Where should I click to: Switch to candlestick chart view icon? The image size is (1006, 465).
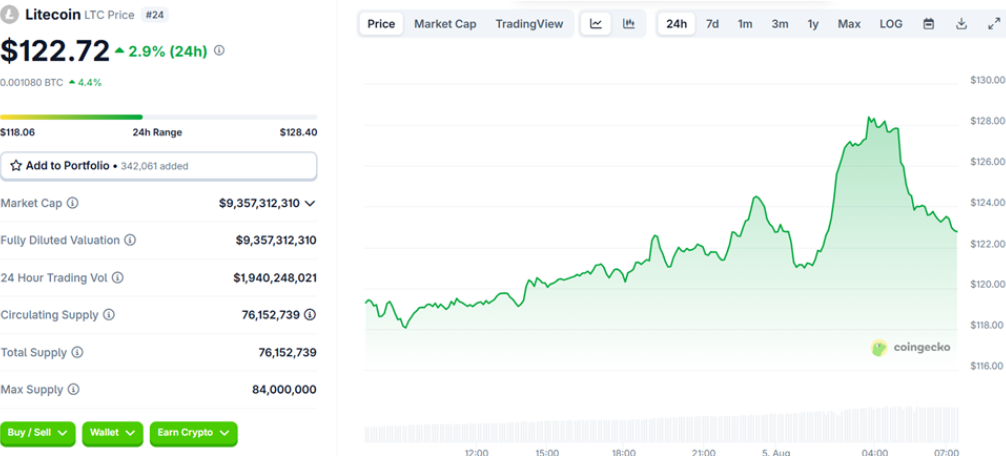pos(629,24)
